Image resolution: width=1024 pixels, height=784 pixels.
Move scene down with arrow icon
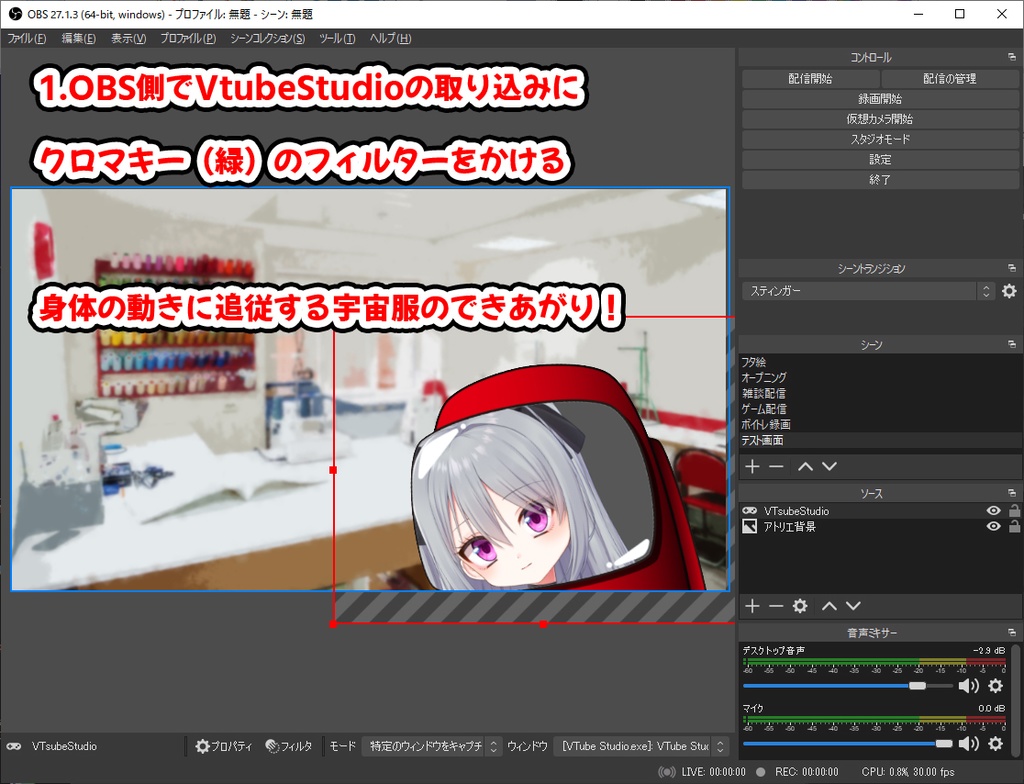point(829,466)
